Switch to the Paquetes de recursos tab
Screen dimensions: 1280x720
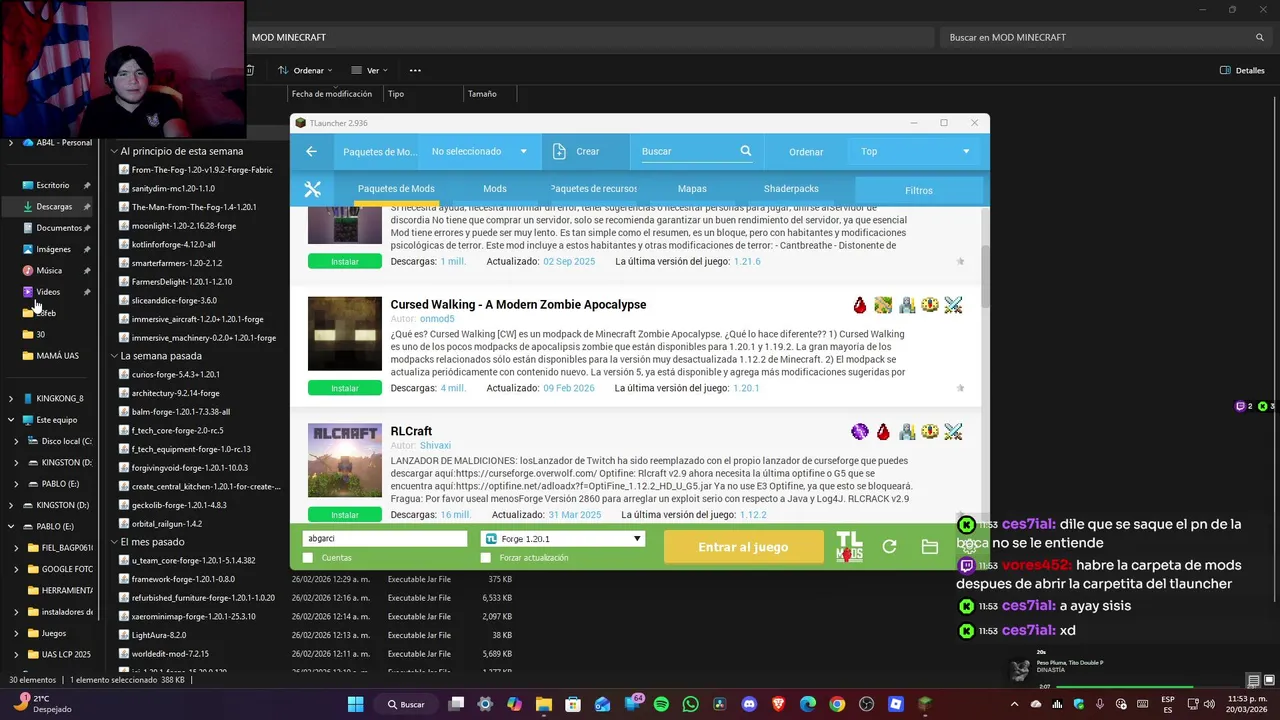click(x=594, y=189)
